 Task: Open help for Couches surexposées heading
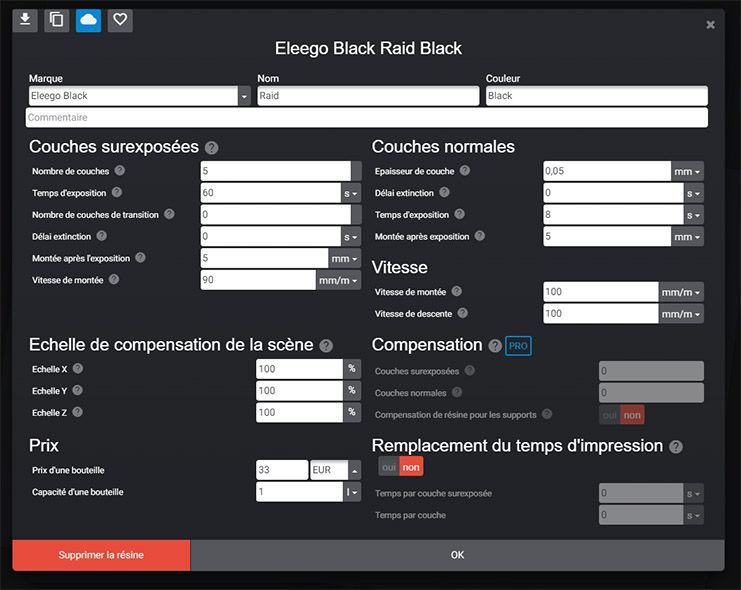pyautogui.click(x=211, y=148)
